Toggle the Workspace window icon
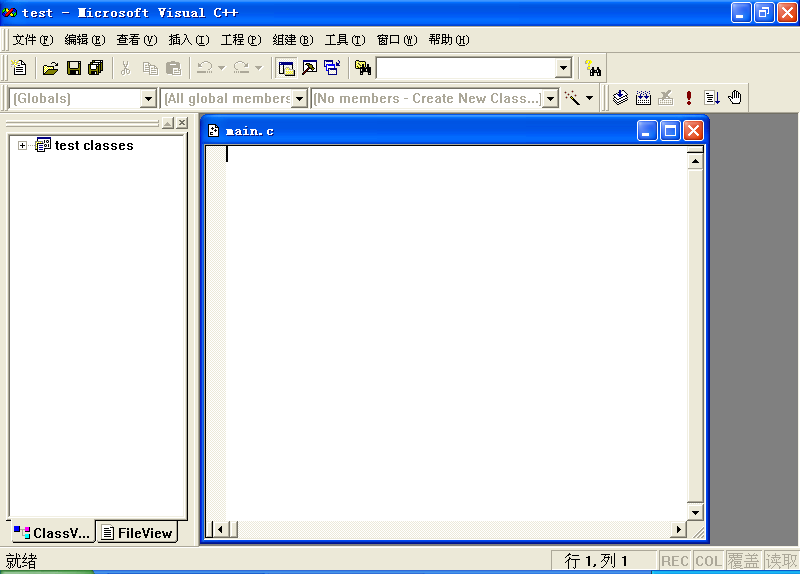This screenshot has width=800, height=574. coord(287,68)
